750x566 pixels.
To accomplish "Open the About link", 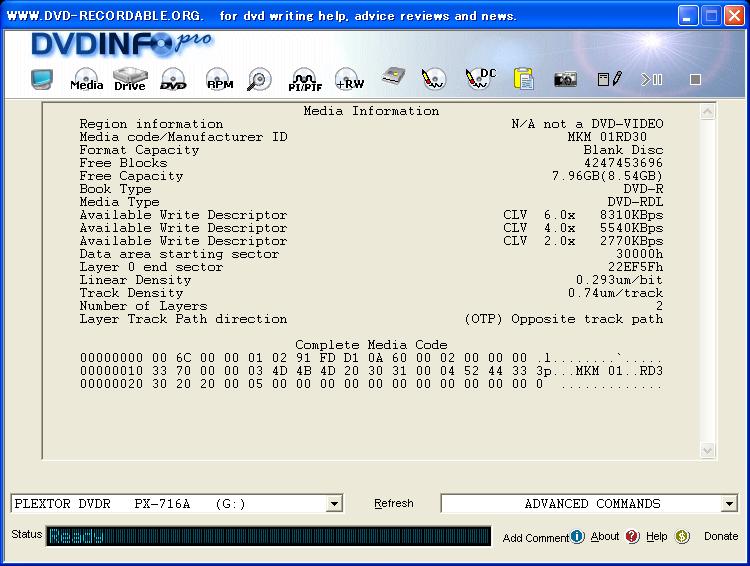I will 605,537.
